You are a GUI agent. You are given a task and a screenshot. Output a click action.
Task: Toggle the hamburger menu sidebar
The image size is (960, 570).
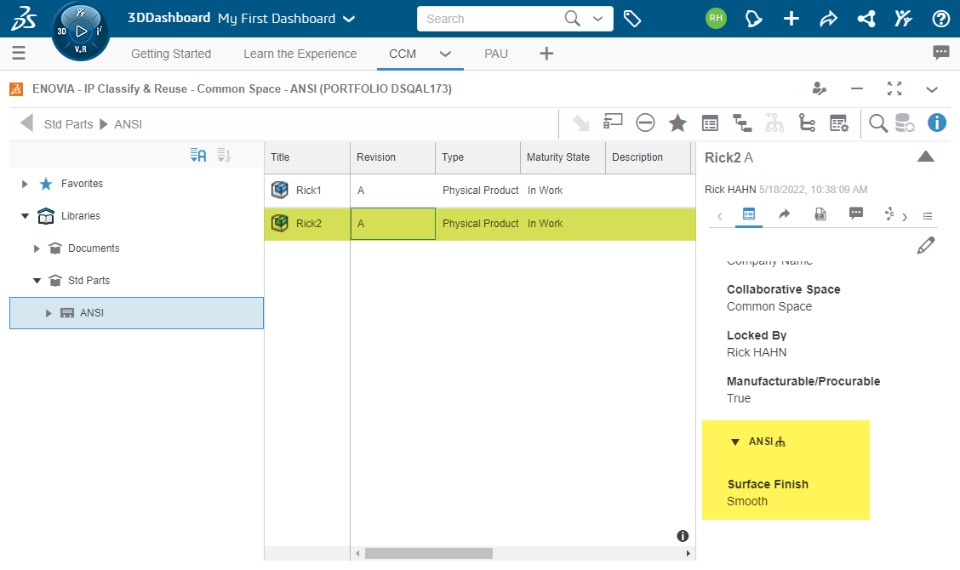(x=19, y=53)
